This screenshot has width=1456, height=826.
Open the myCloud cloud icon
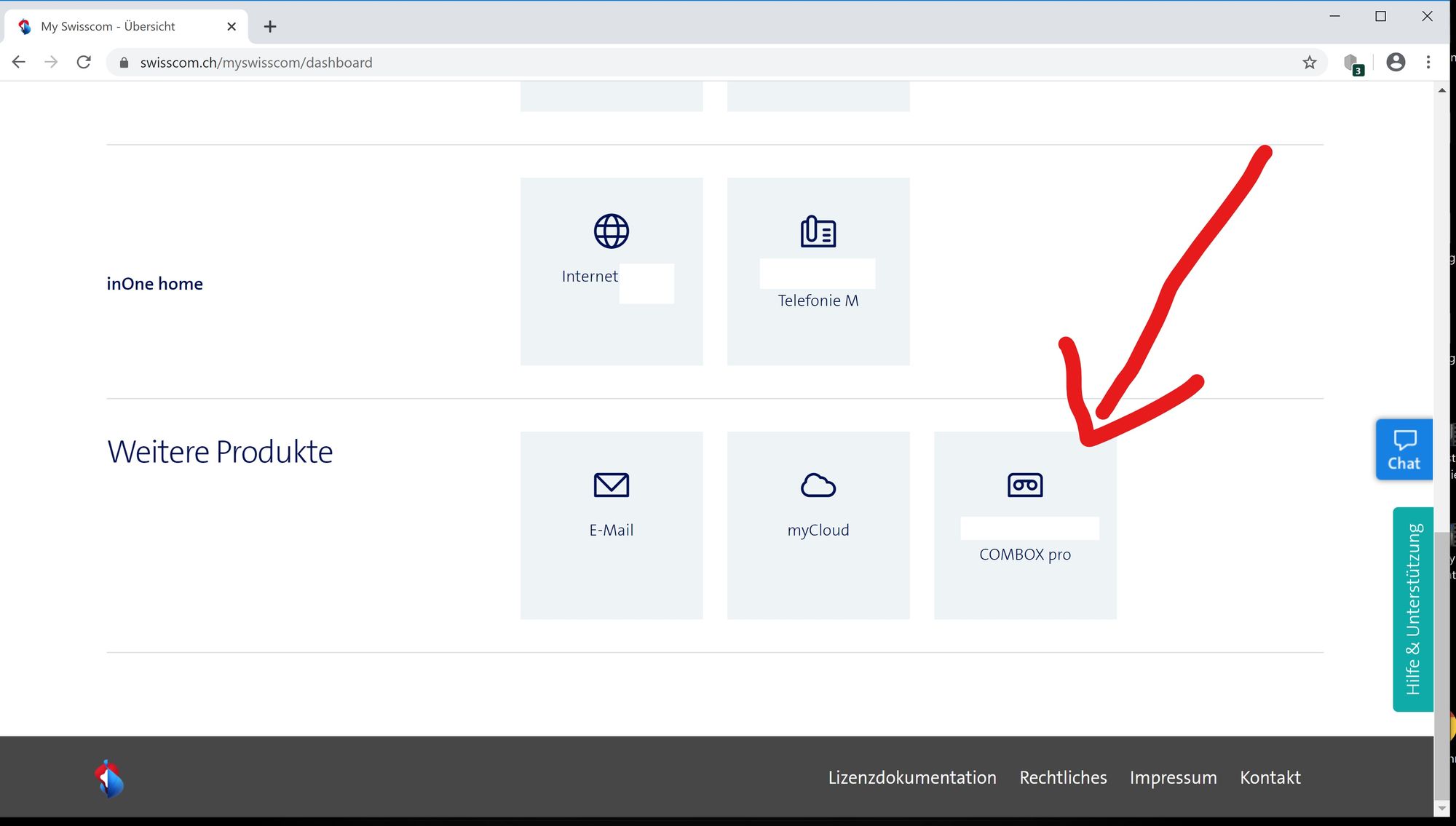click(x=818, y=485)
